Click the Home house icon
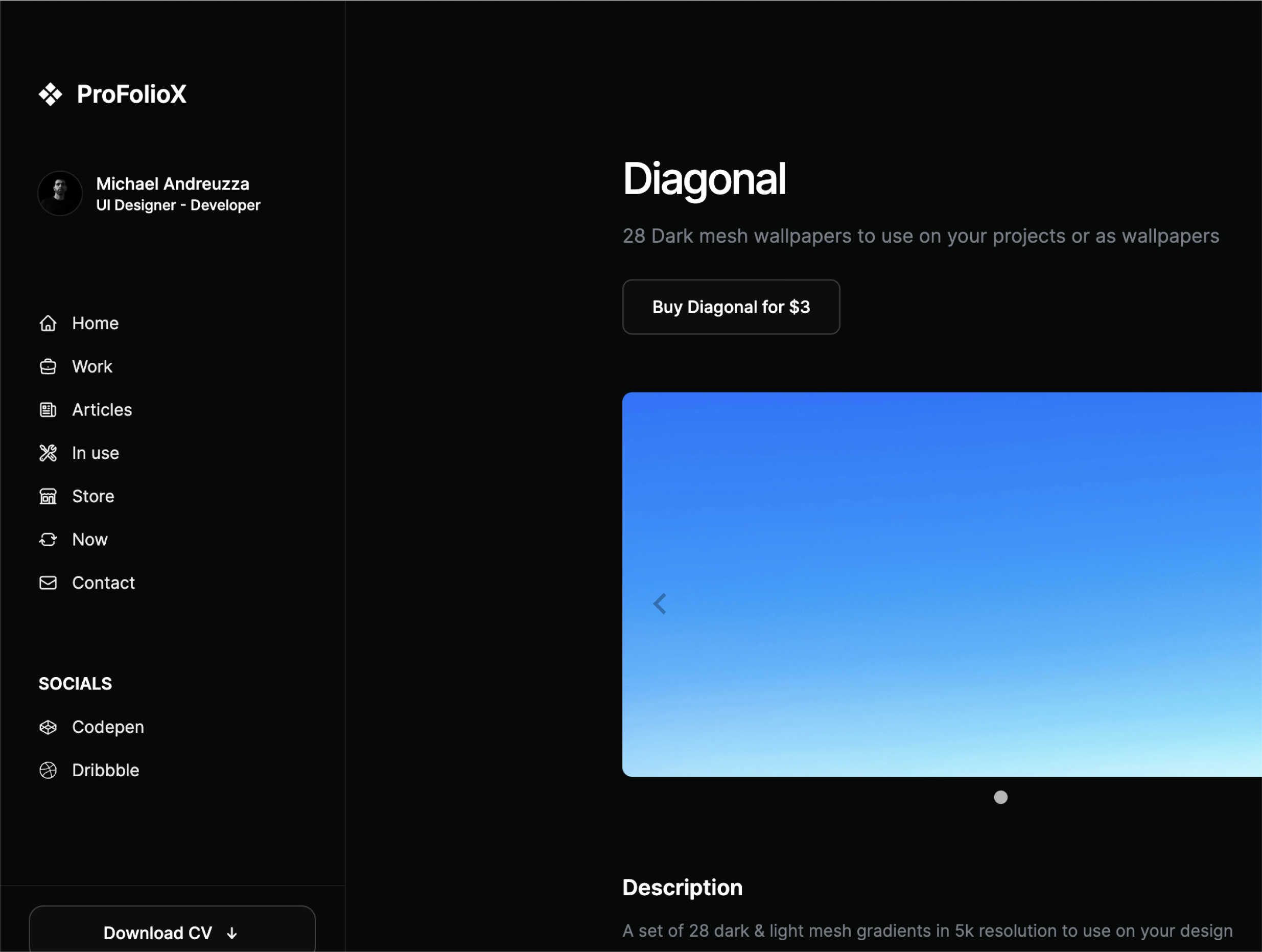Image resolution: width=1262 pixels, height=952 pixels. tap(48, 323)
